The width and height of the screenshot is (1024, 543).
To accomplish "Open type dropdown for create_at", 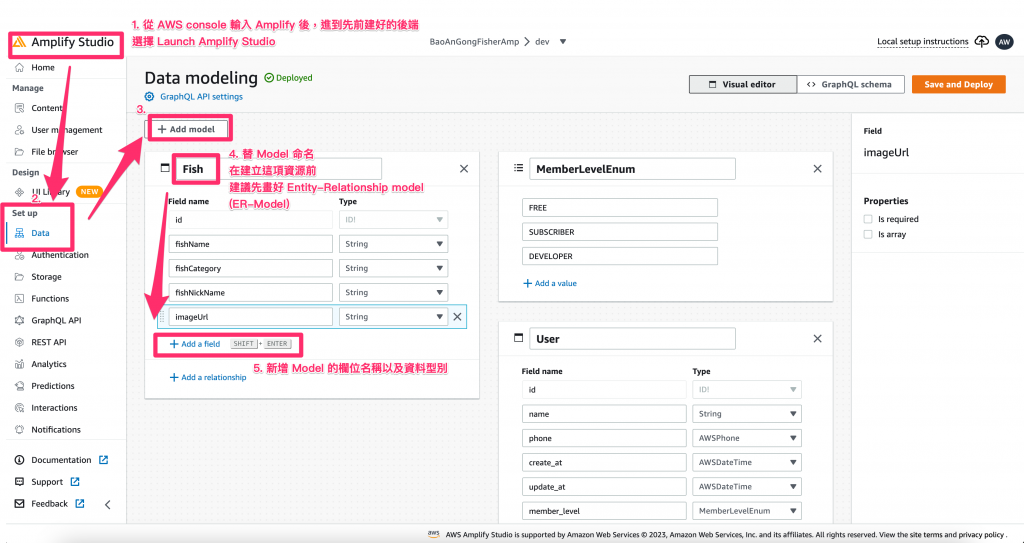I will tap(746, 462).
